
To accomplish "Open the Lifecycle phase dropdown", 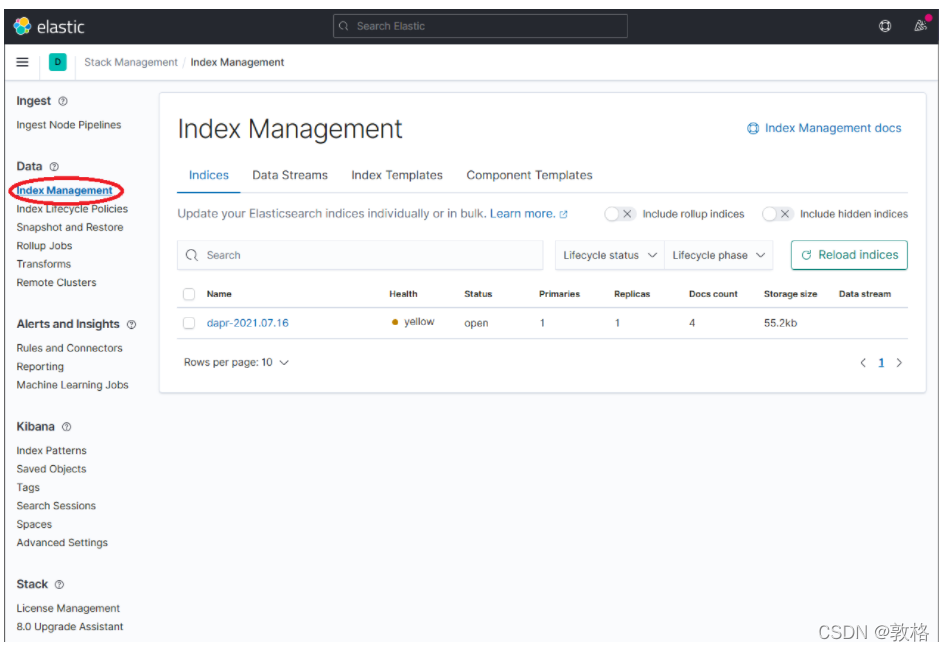I will [x=718, y=255].
